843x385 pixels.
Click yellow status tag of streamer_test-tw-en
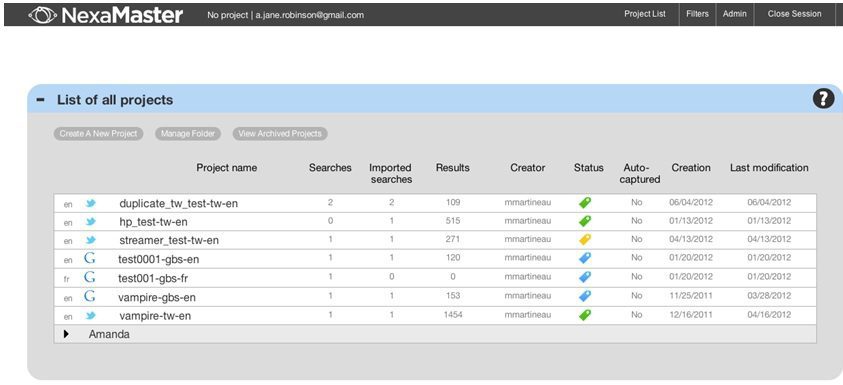[x=584, y=239]
